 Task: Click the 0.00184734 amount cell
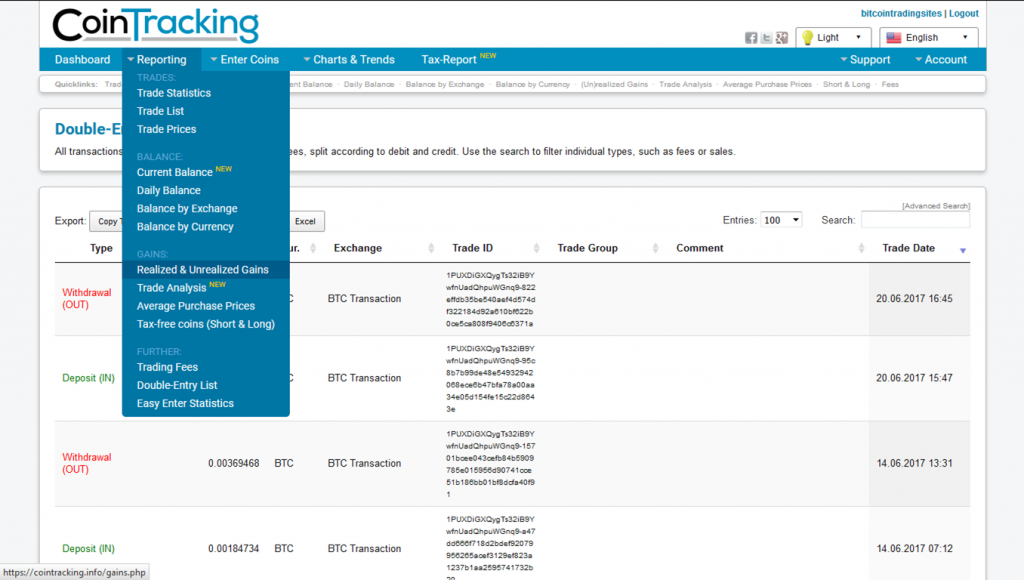coord(234,549)
